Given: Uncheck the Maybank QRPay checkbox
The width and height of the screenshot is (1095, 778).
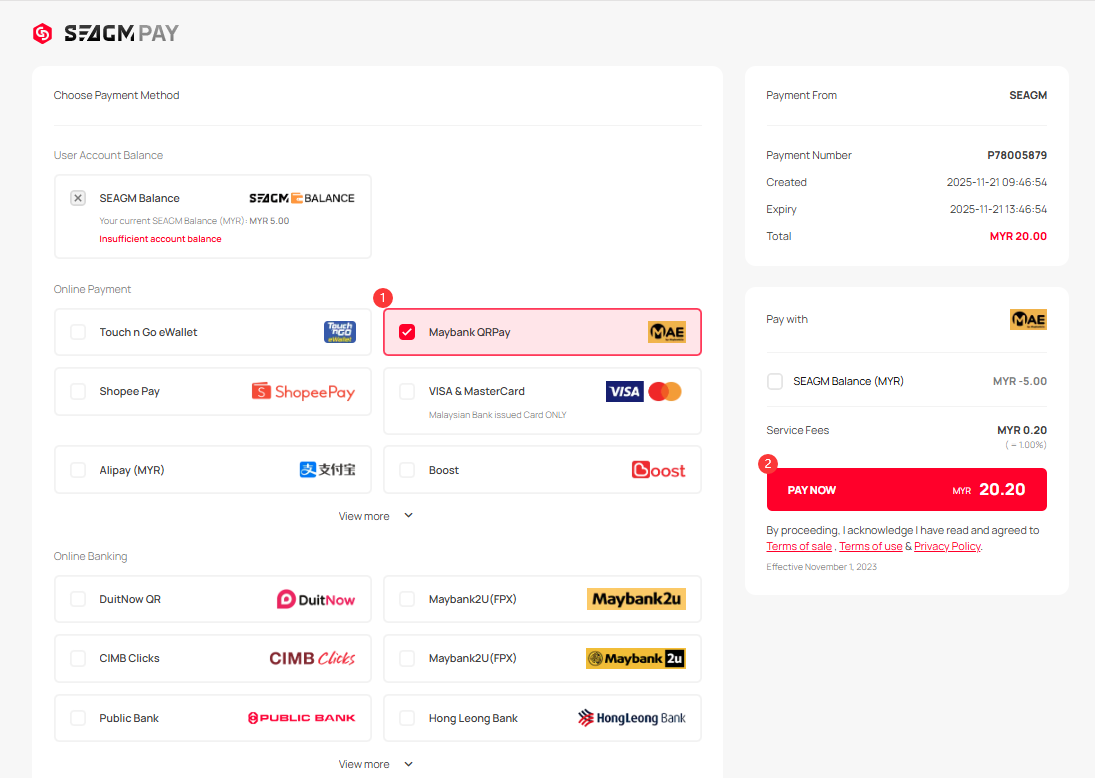Looking at the screenshot, I should pos(407,332).
